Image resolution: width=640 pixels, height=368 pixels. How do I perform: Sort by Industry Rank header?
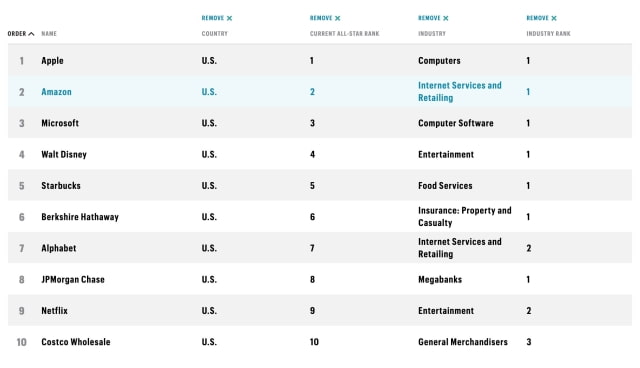point(548,33)
